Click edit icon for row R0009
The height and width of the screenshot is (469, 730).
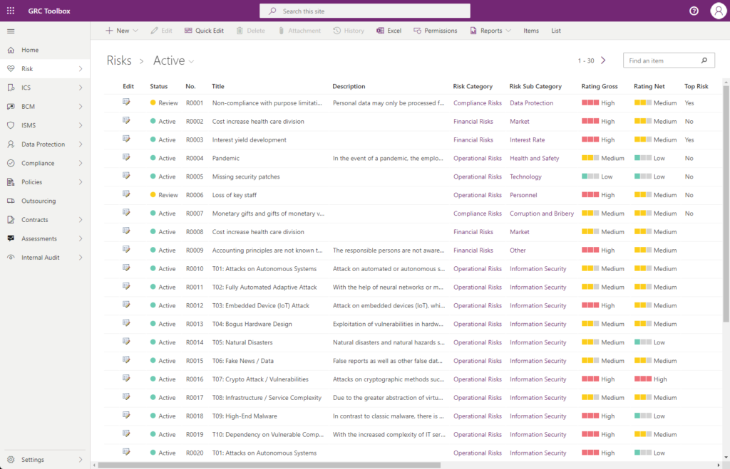click(x=126, y=250)
